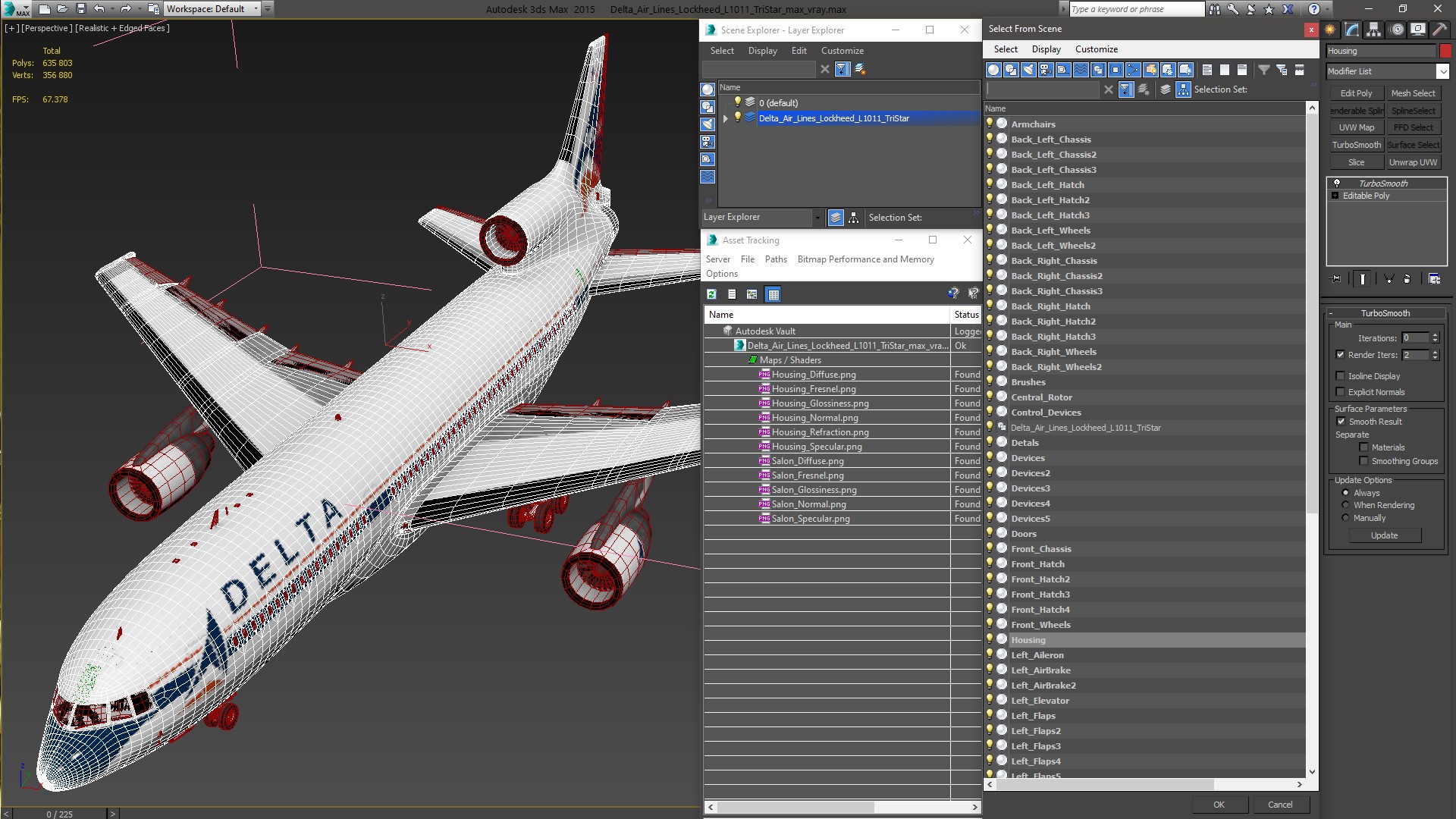
Task: Click Remove Modifier trash icon
Action: coord(1407,279)
